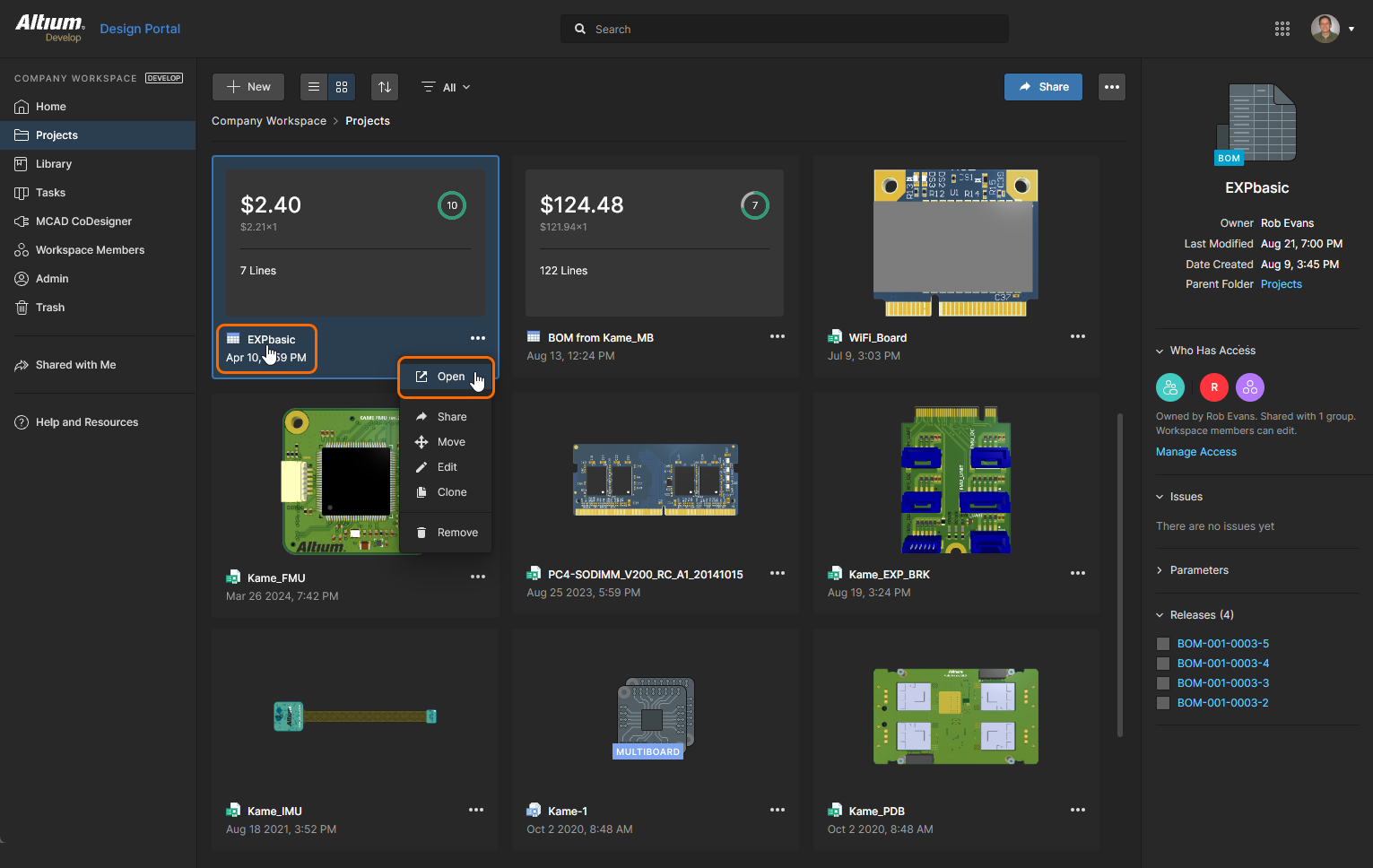The width and height of the screenshot is (1373, 868).
Task: Click the BOM from Kame_MB title
Action: (x=601, y=338)
